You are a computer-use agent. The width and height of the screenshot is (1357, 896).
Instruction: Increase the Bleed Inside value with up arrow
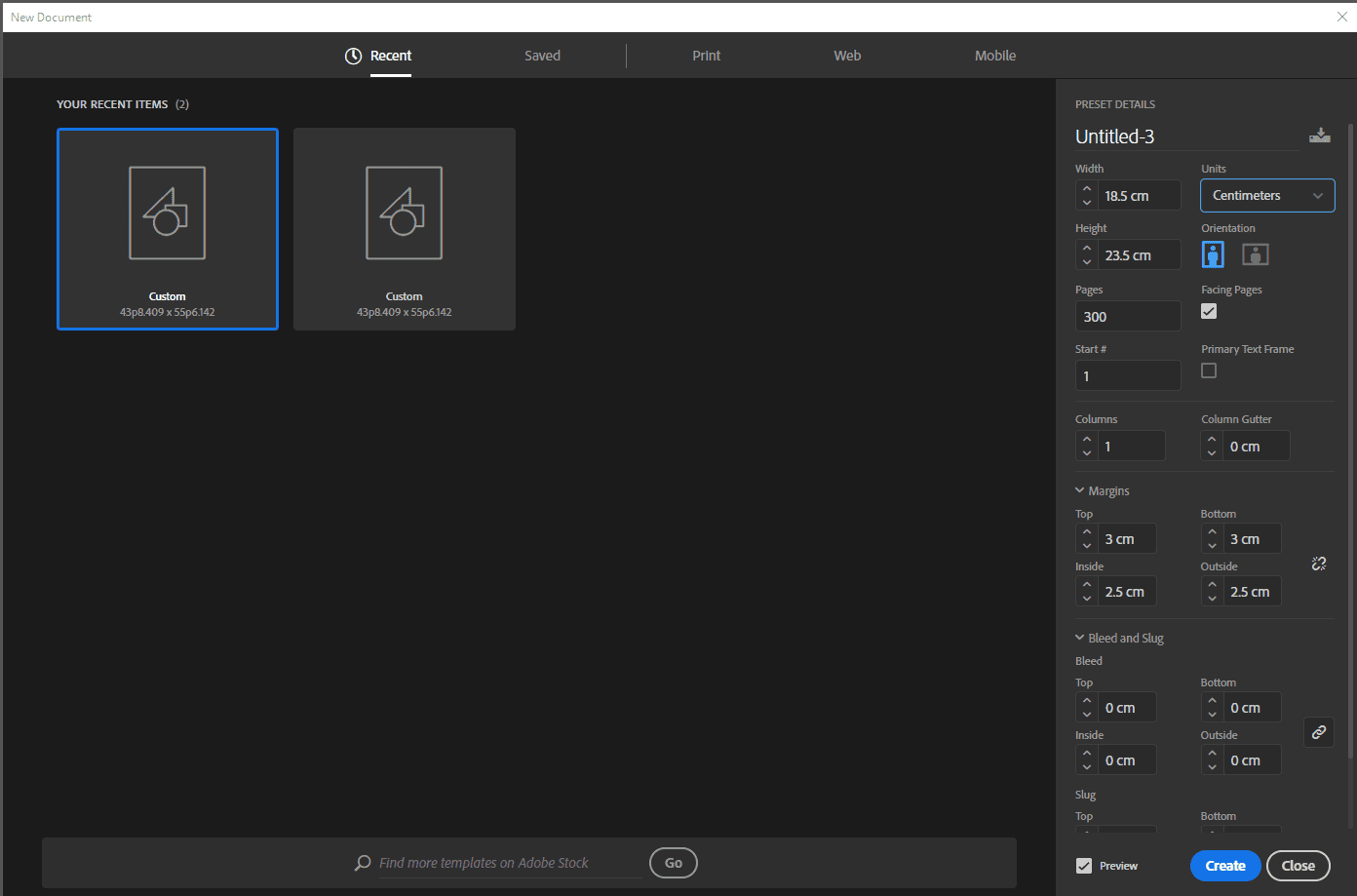point(1087,754)
